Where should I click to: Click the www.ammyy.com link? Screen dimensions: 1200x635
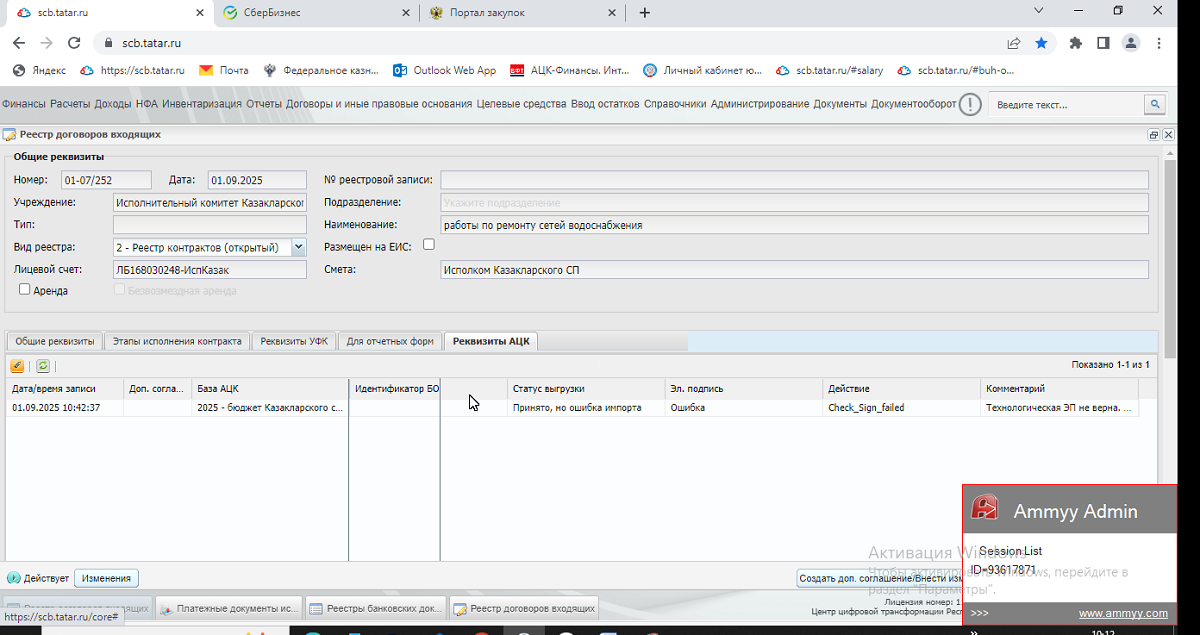(1123, 613)
